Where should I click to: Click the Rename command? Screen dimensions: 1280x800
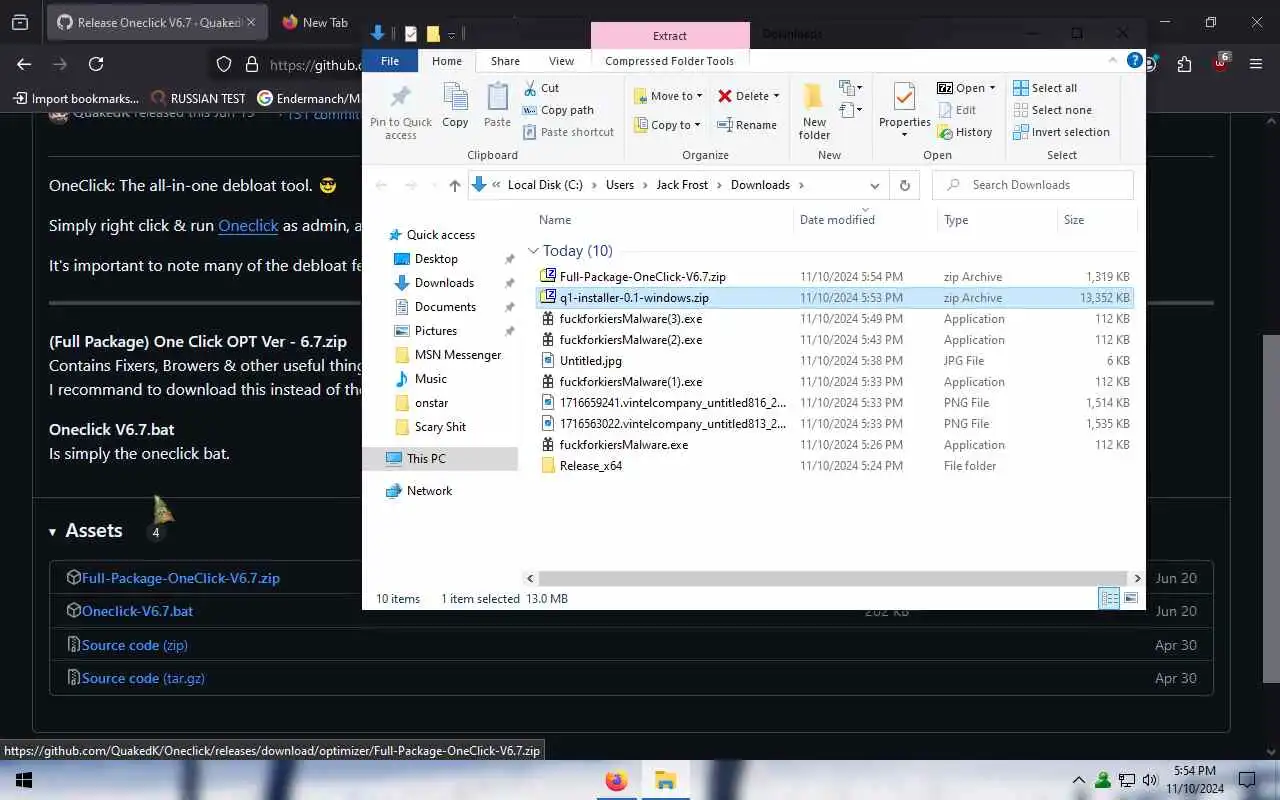pyautogui.click(x=747, y=125)
